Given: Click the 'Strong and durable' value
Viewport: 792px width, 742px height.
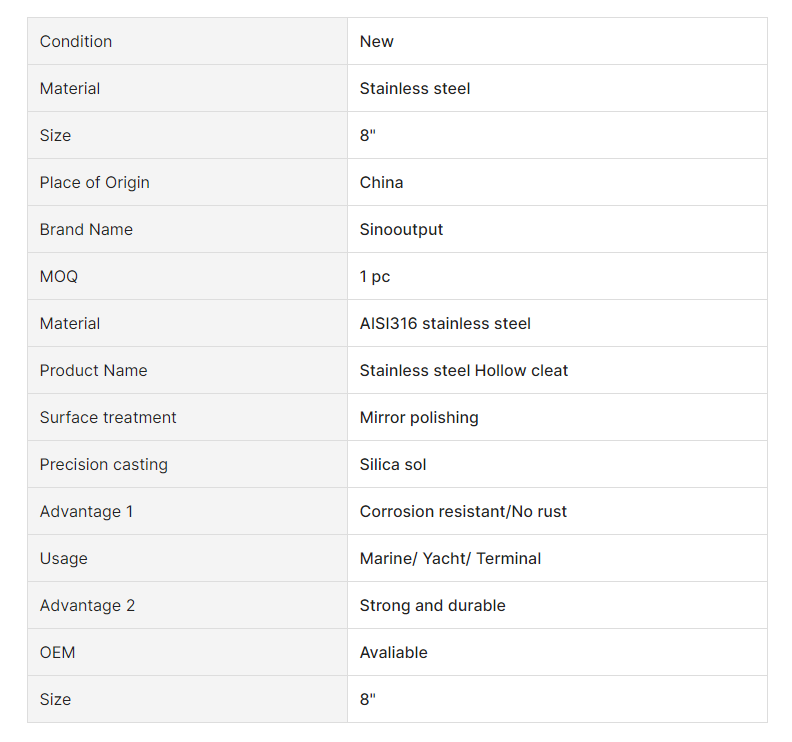Looking at the screenshot, I should tap(433, 605).
